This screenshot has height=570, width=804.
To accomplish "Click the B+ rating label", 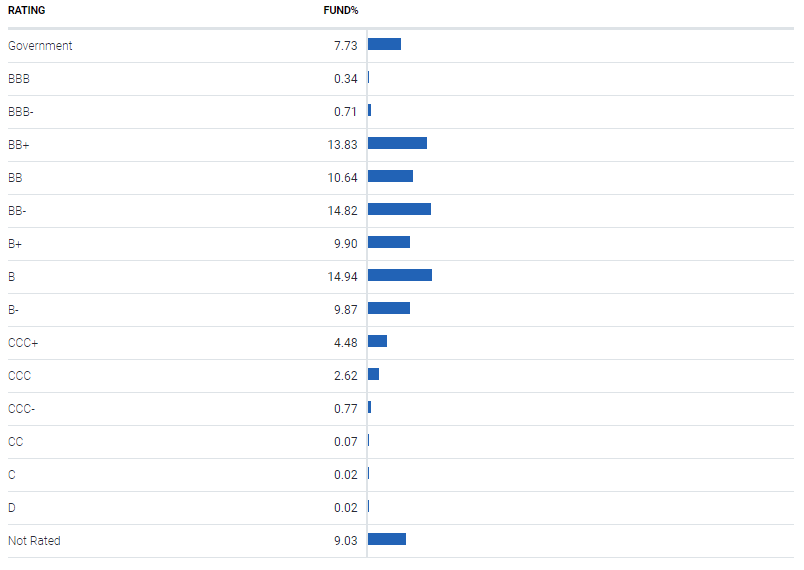I will pyautogui.click(x=15, y=244).
